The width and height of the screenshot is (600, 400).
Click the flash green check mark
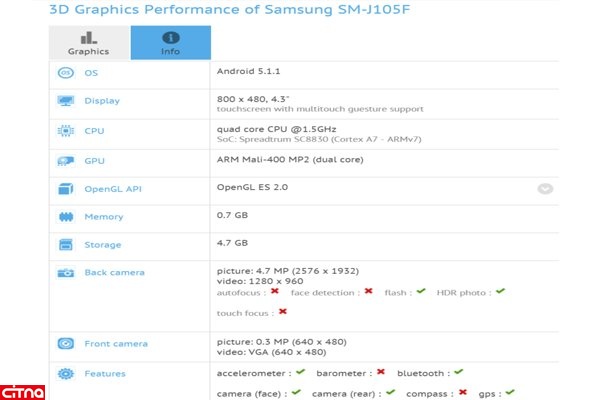[x=422, y=291]
